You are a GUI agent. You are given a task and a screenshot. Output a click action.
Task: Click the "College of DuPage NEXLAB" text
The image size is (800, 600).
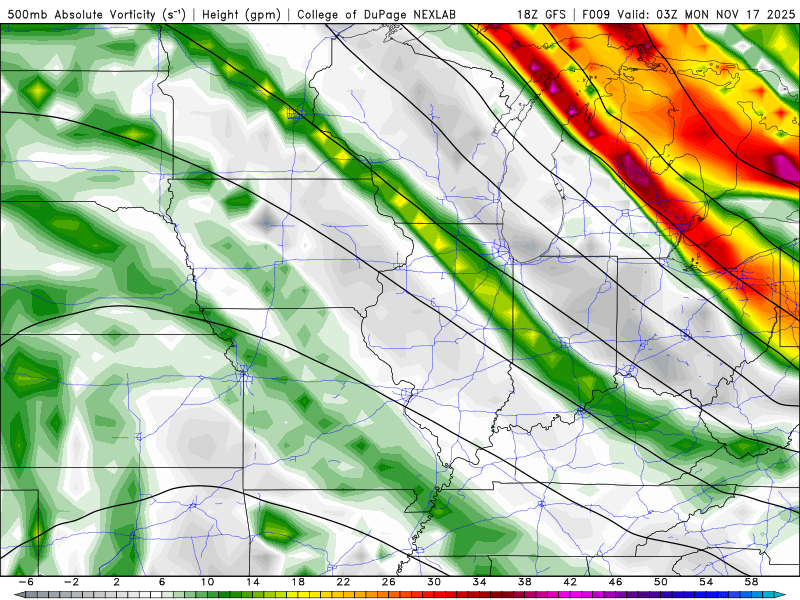(x=376, y=15)
